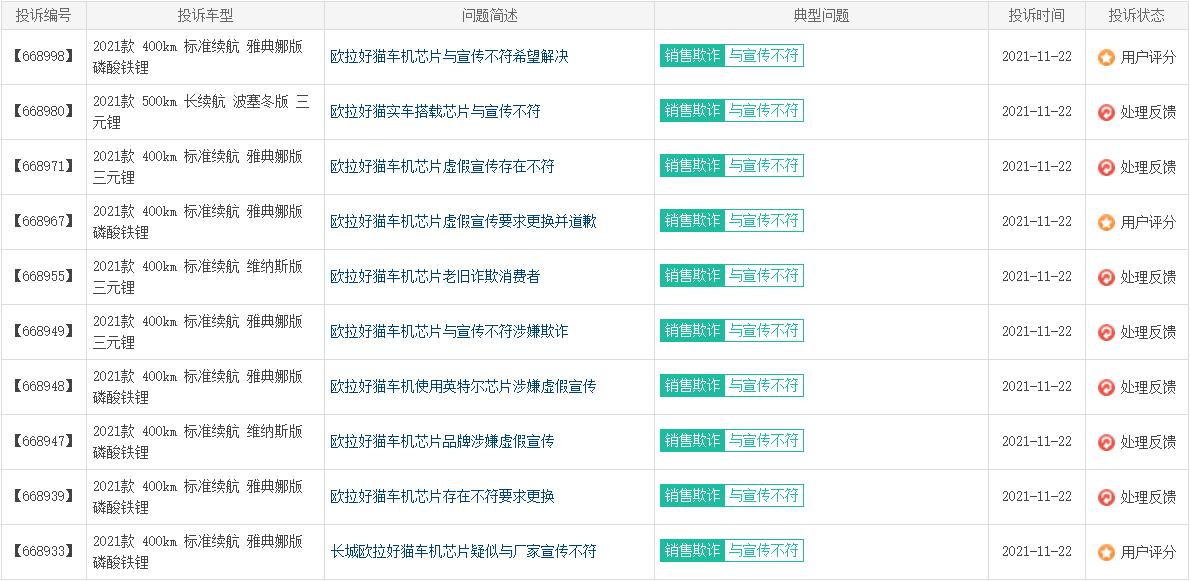Click the 投诉状态 column header
Viewport: 1190px width, 581px height.
[1137, 15]
